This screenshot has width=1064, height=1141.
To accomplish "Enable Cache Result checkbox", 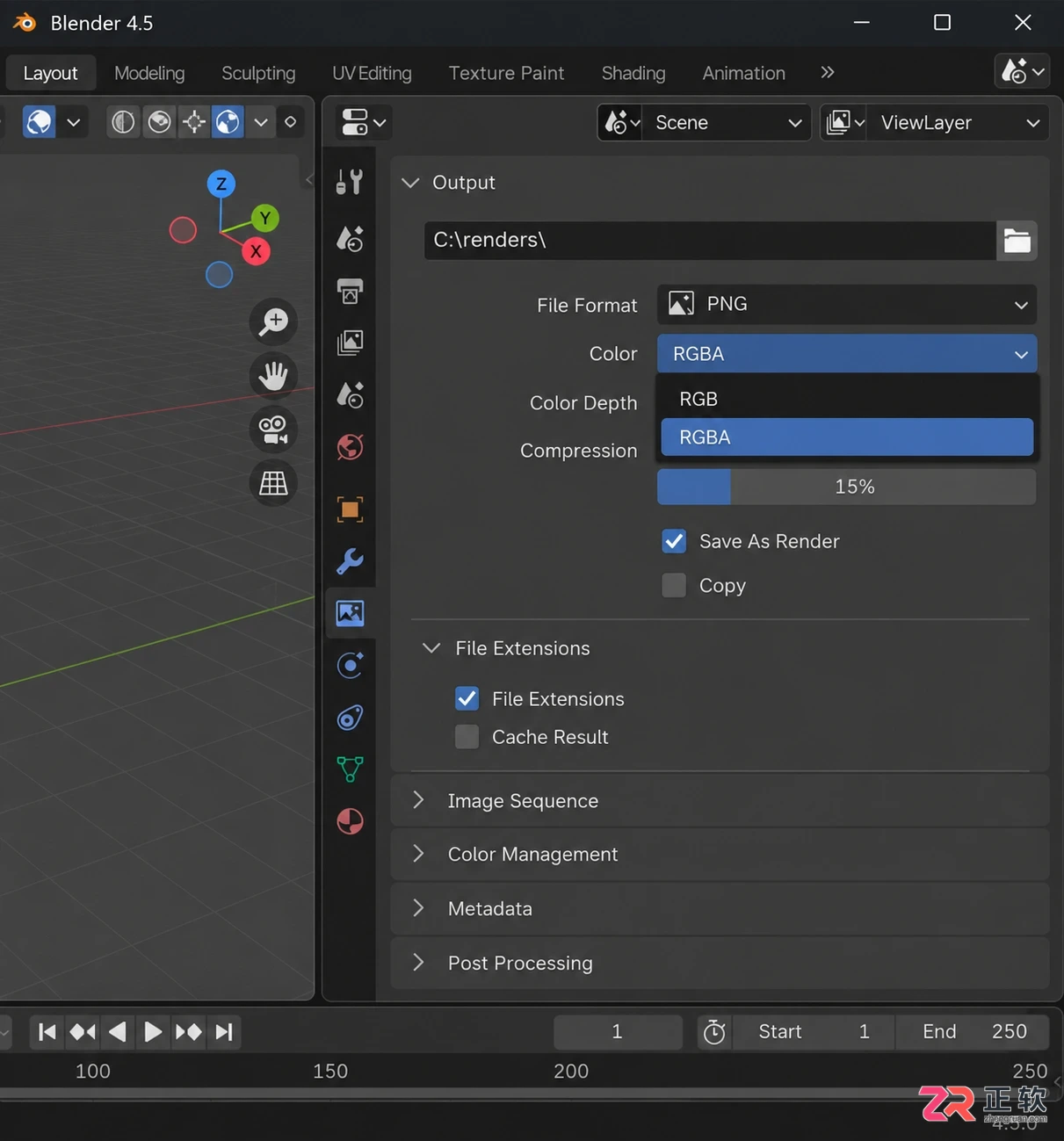I will tap(467, 737).
